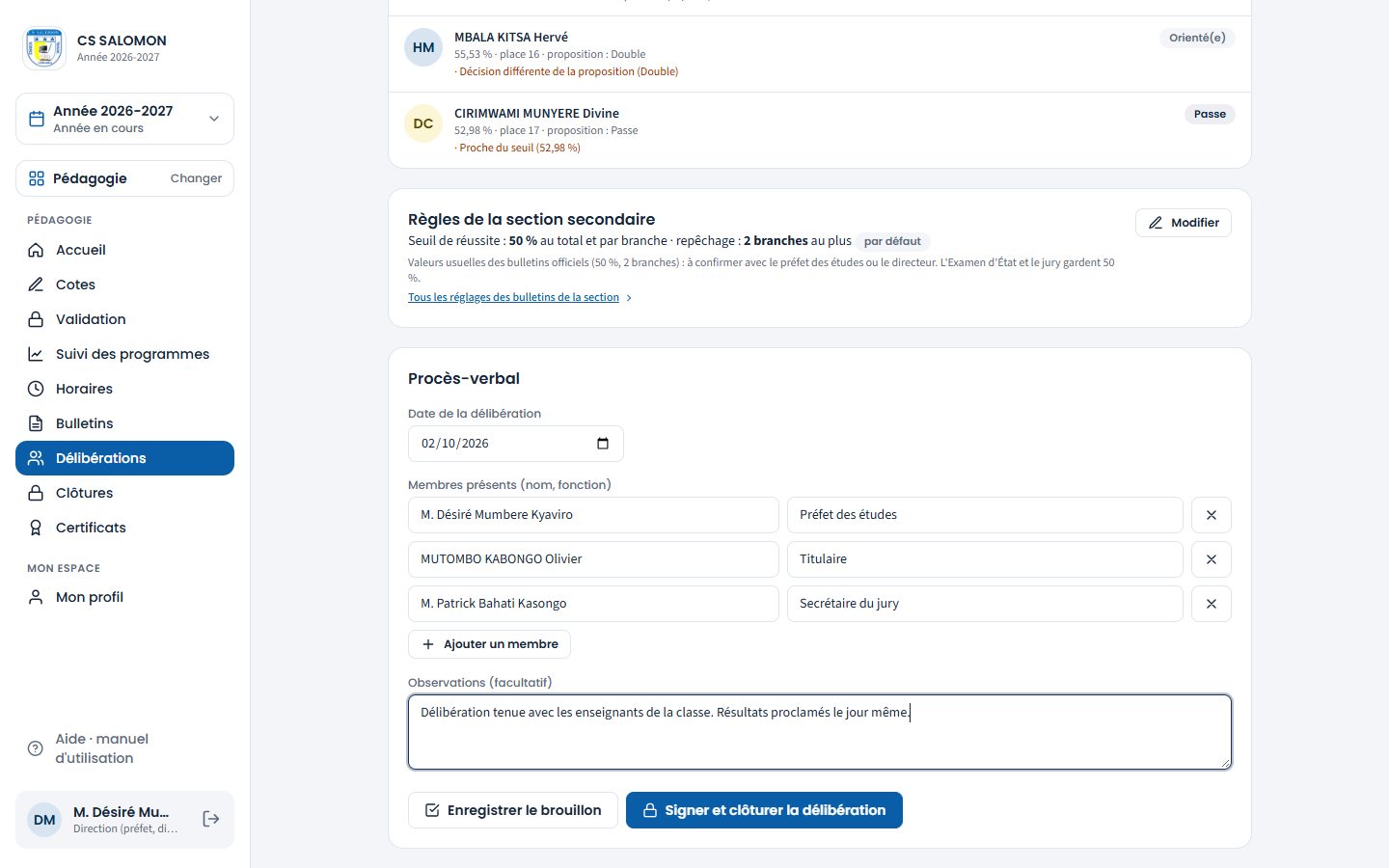Click Ajouter un membre button

(489, 644)
